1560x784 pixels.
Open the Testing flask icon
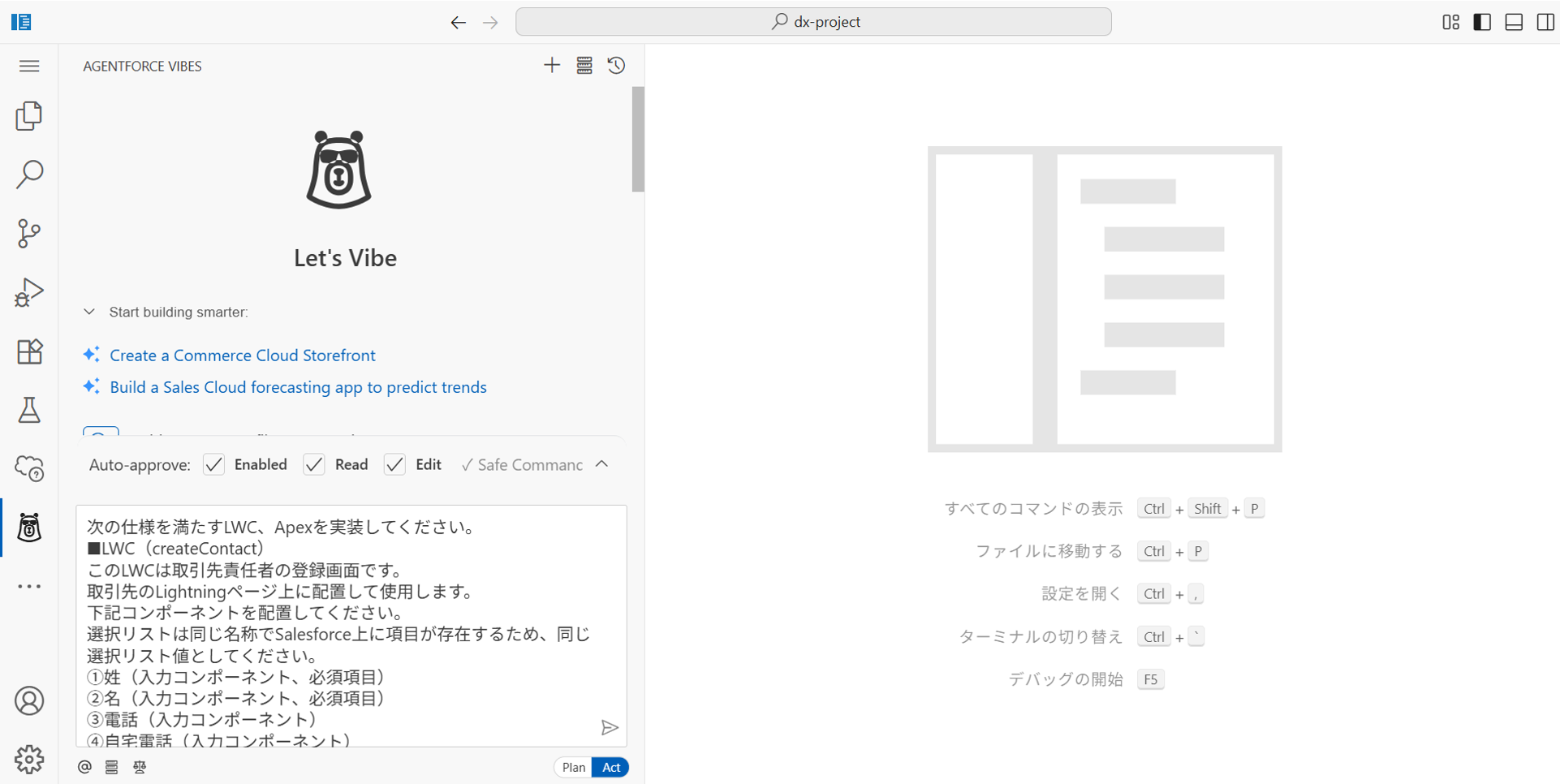pyautogui.click(x=29, y=410)
